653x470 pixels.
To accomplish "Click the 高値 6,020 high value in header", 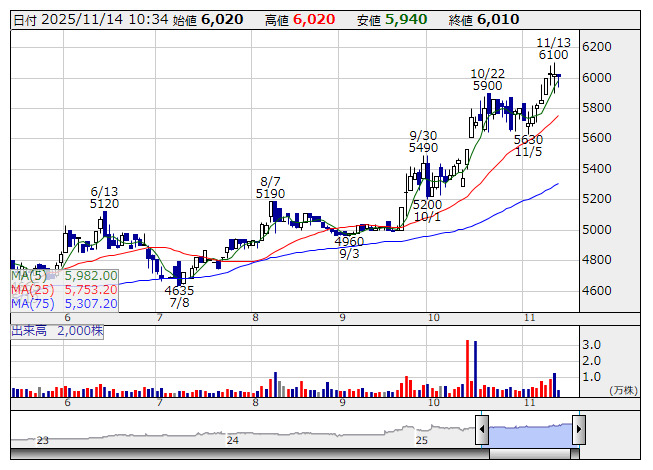I will pos(300,20).
